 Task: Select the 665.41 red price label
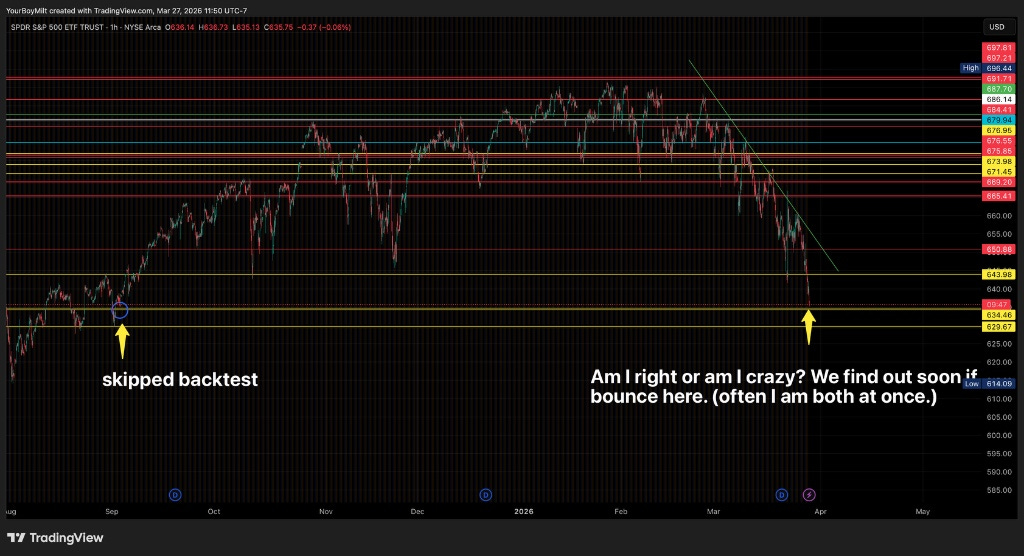(999, 196)
